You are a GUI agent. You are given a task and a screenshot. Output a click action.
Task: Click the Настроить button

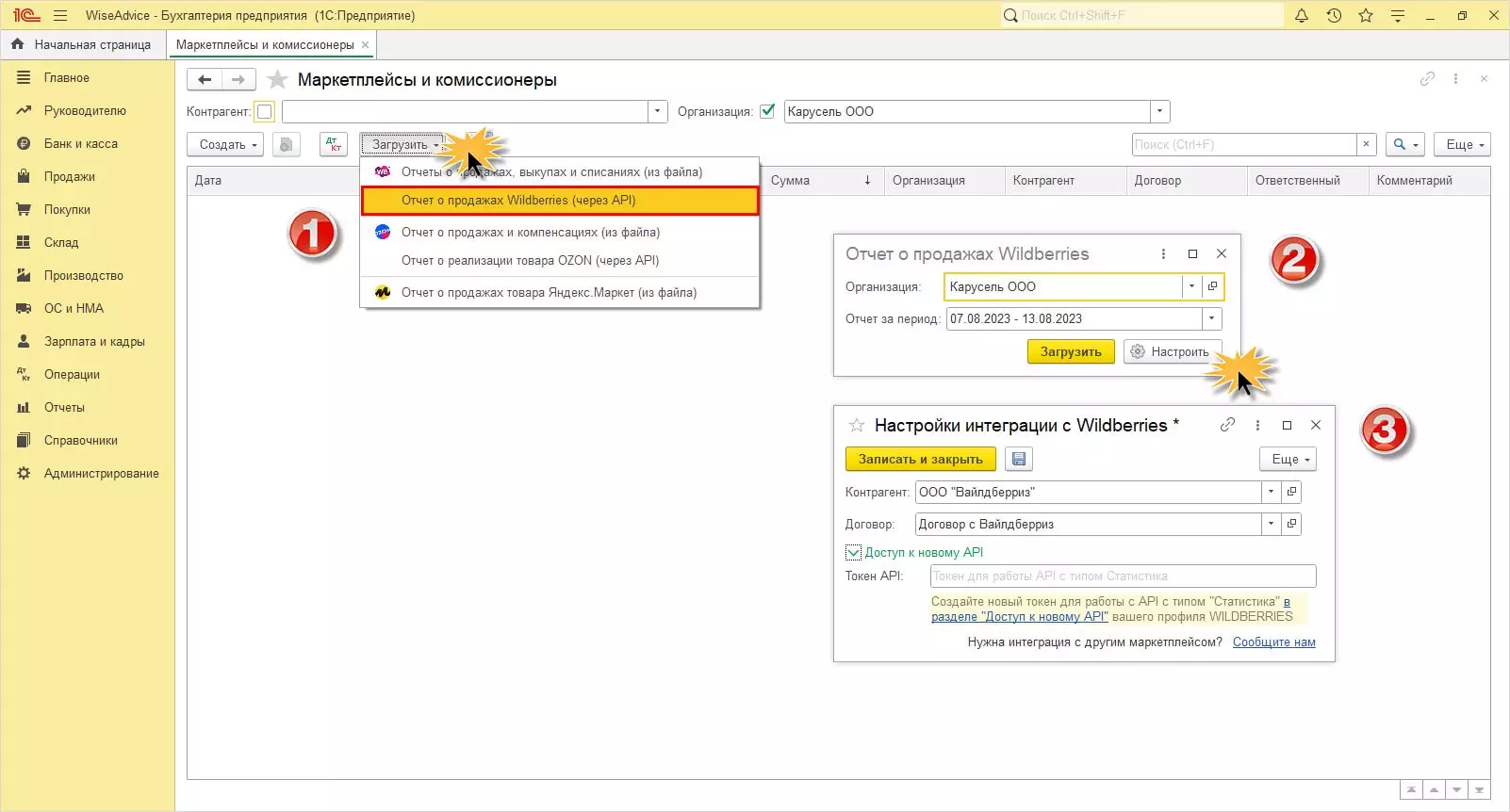click(1173, 351)
